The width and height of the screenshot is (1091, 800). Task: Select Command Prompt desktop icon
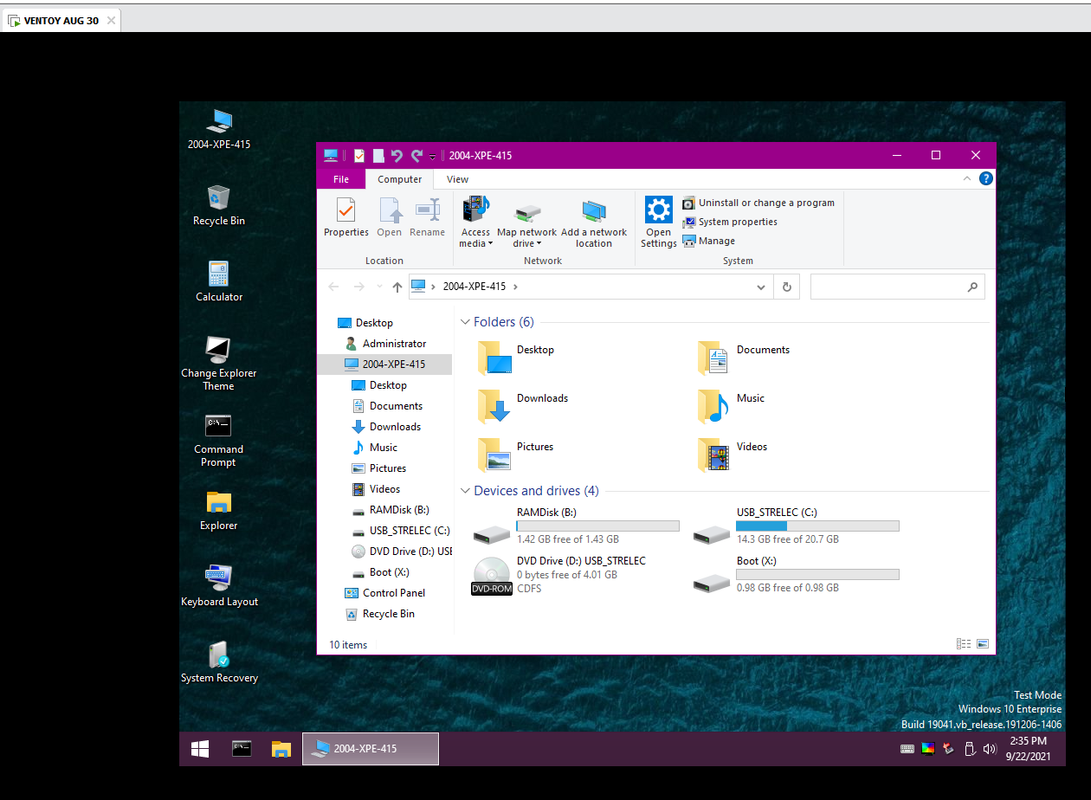218,440
